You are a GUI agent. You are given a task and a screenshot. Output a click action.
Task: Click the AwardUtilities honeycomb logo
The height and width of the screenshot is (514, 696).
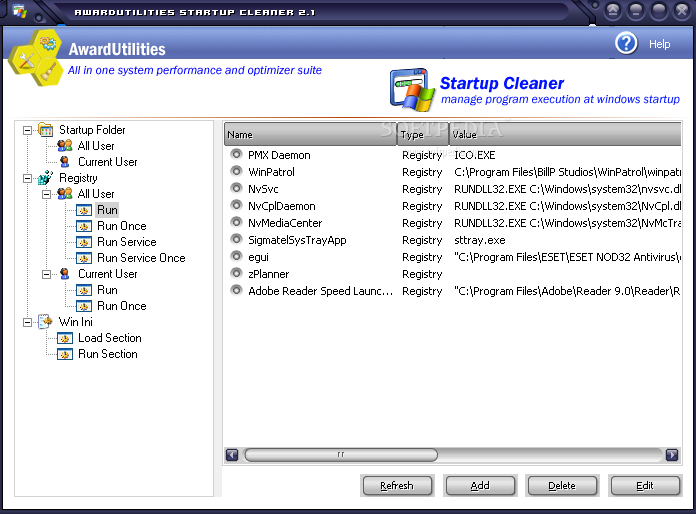pos(36,58)
